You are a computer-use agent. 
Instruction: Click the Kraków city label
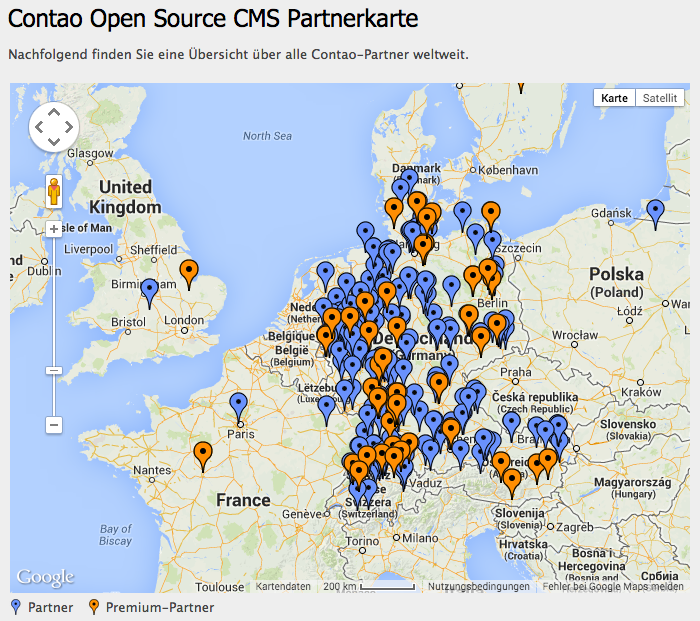641,392
